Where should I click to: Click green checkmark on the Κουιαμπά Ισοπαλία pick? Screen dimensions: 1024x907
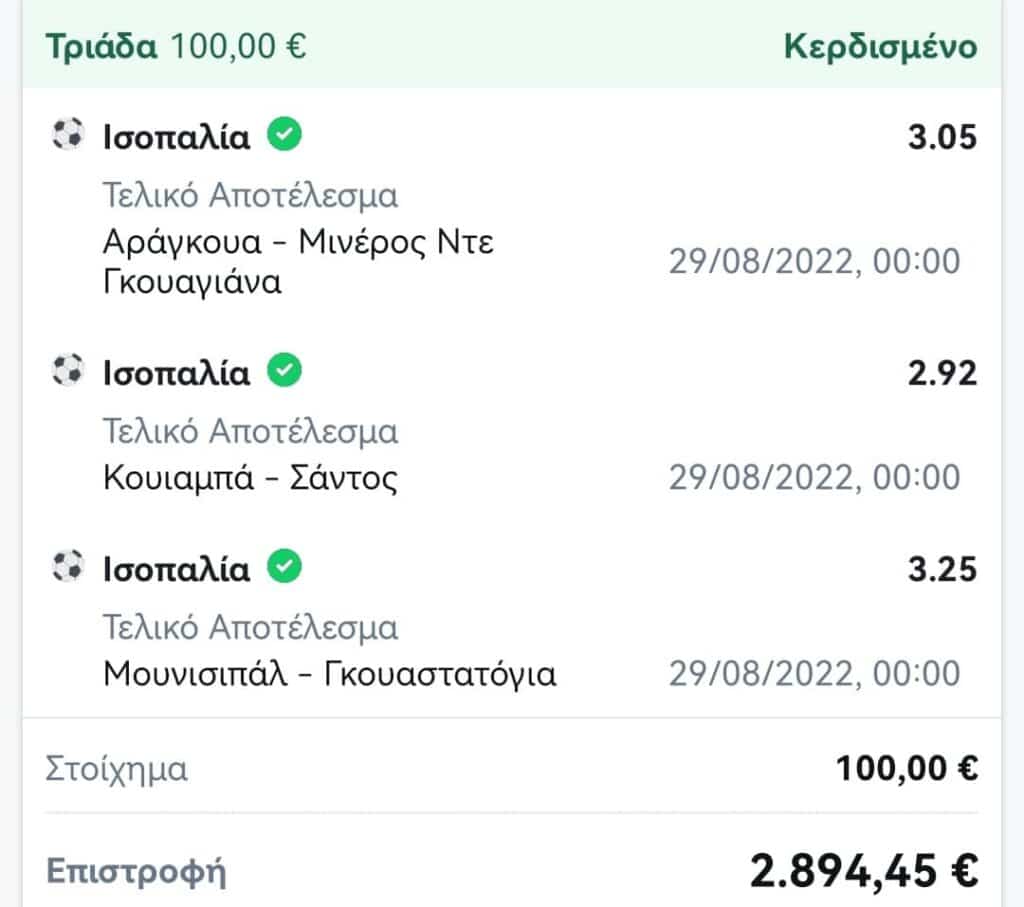click(285, 372)
